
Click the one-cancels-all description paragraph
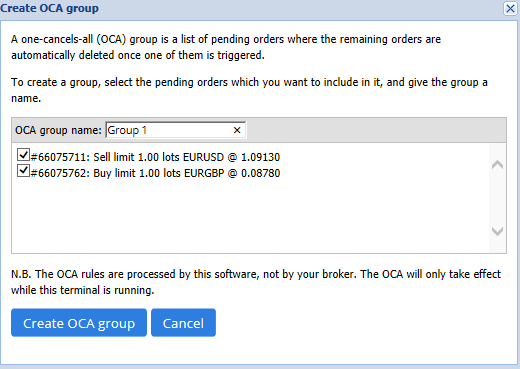pyautogui.click(x=226, y=47)
